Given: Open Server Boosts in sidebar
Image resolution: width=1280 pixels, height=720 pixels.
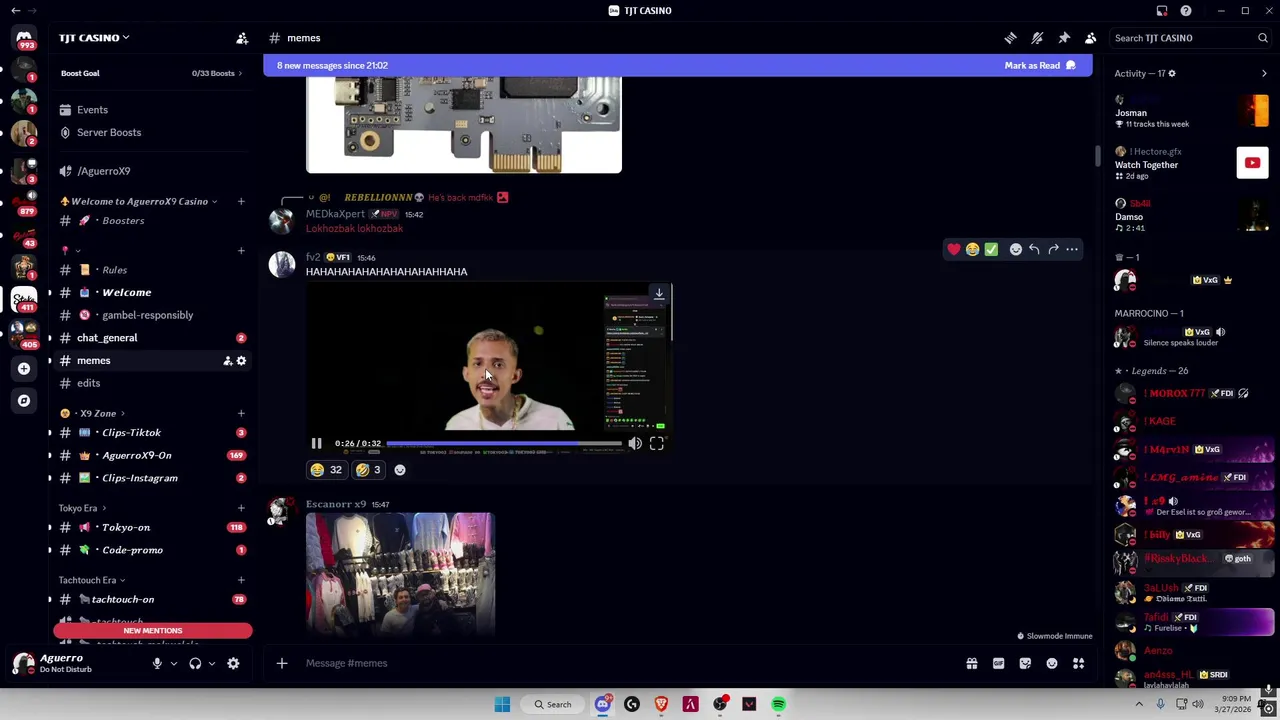Looking at the screenshot, I should pyautogui.click(x=150, y=132).
